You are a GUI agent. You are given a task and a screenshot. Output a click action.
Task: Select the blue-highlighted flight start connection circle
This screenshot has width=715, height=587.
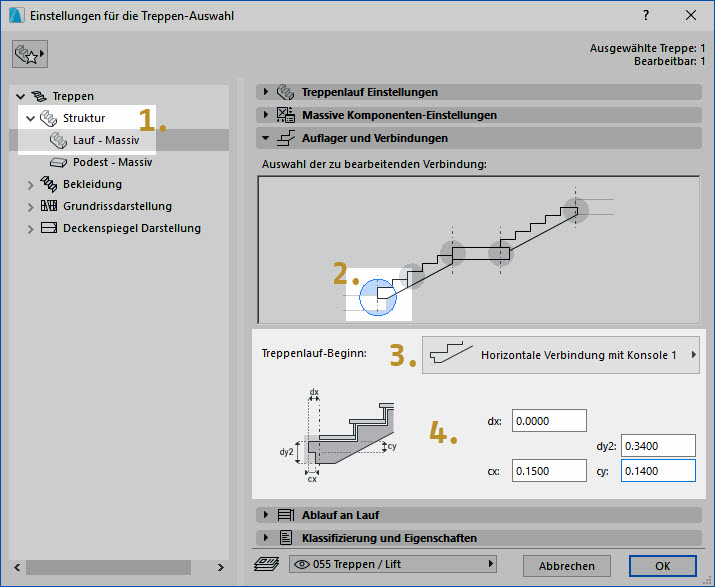[378, 297]
